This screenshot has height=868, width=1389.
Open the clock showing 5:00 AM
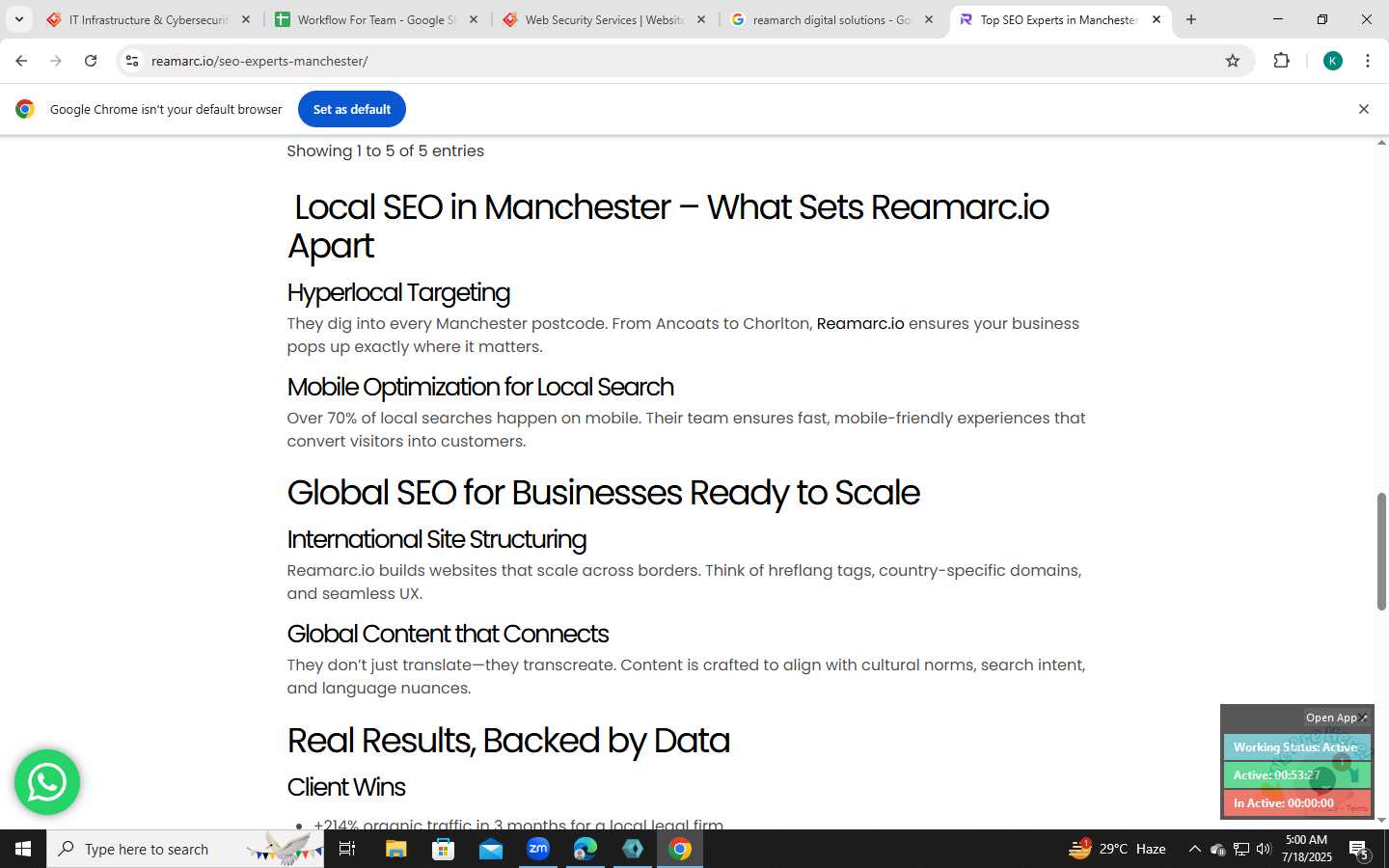click(x=1306, y=849)
